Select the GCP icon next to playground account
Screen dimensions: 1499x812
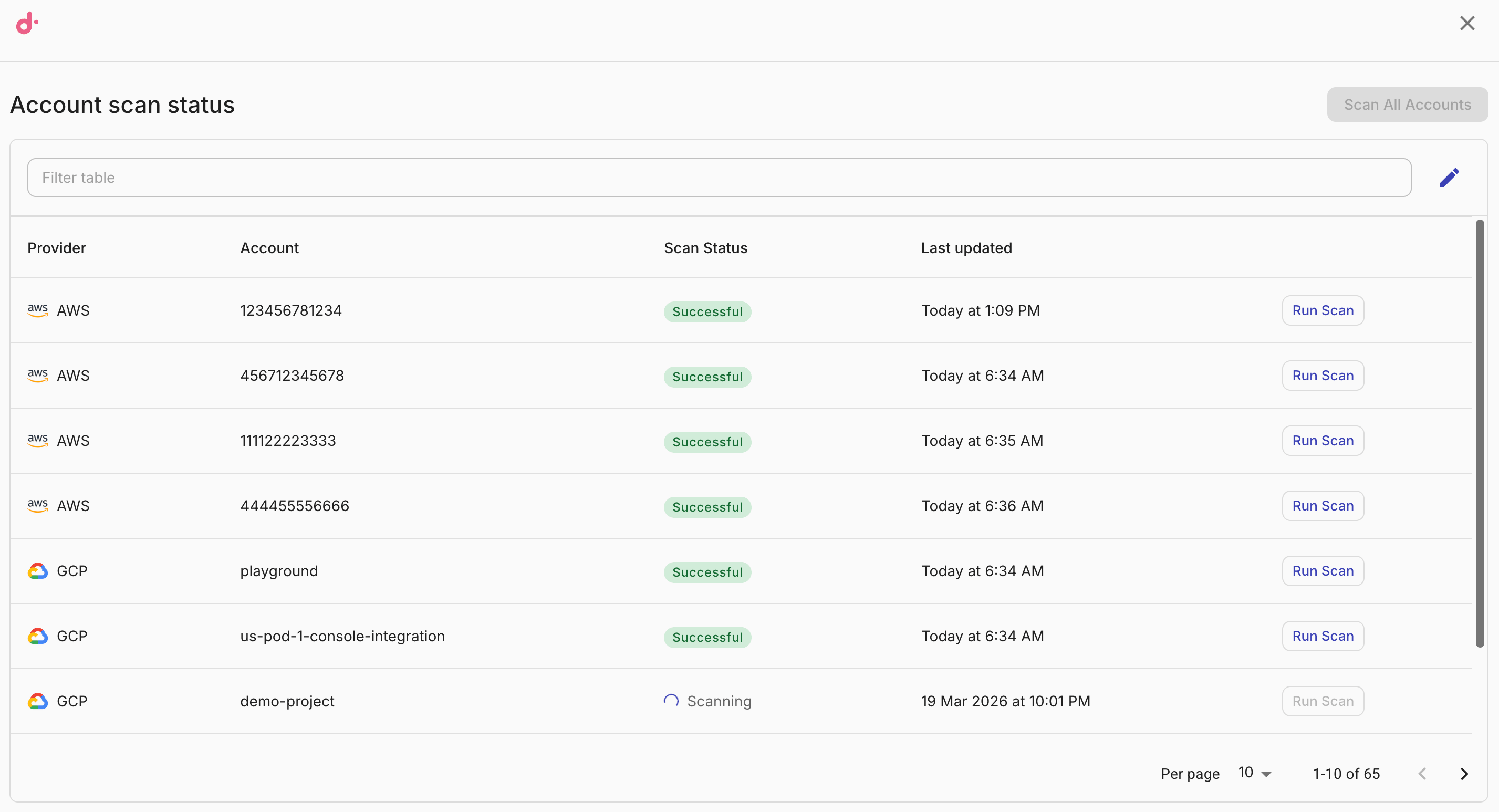point(37,571)
